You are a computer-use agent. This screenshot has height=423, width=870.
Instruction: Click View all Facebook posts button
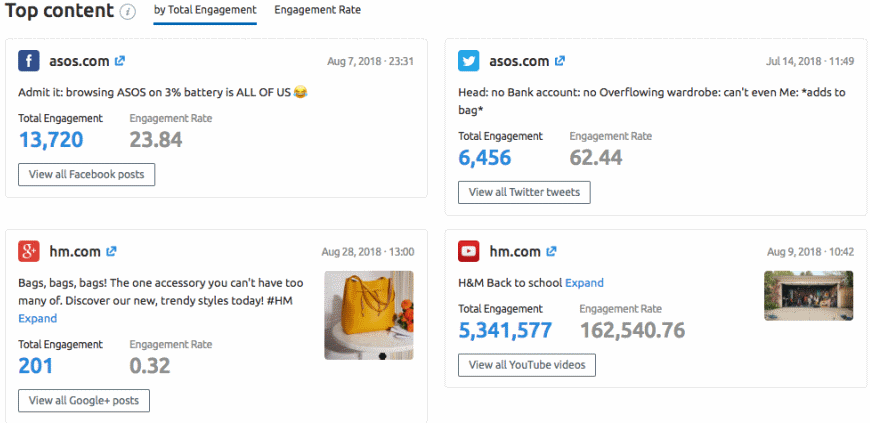(87, 174)
